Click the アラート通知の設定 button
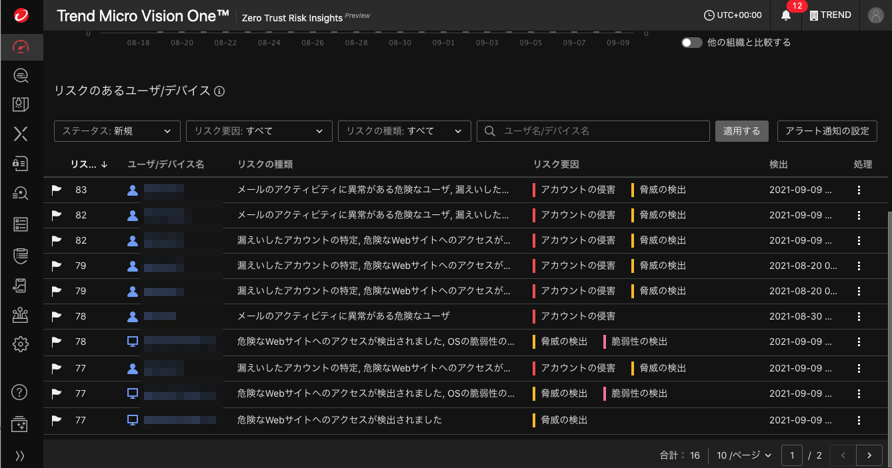The height and width of the screenshot is (468, 892). (x=826, y=131)
